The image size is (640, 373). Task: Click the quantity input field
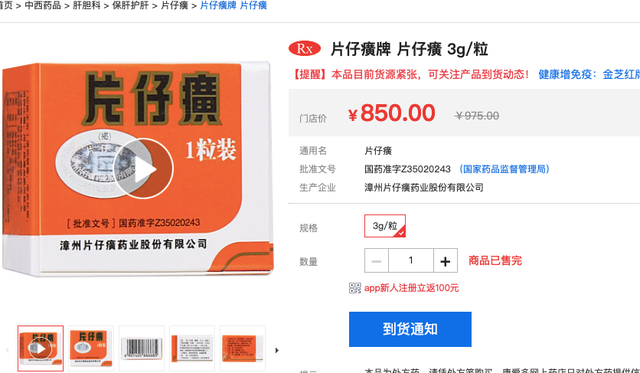tap(411, 261)
